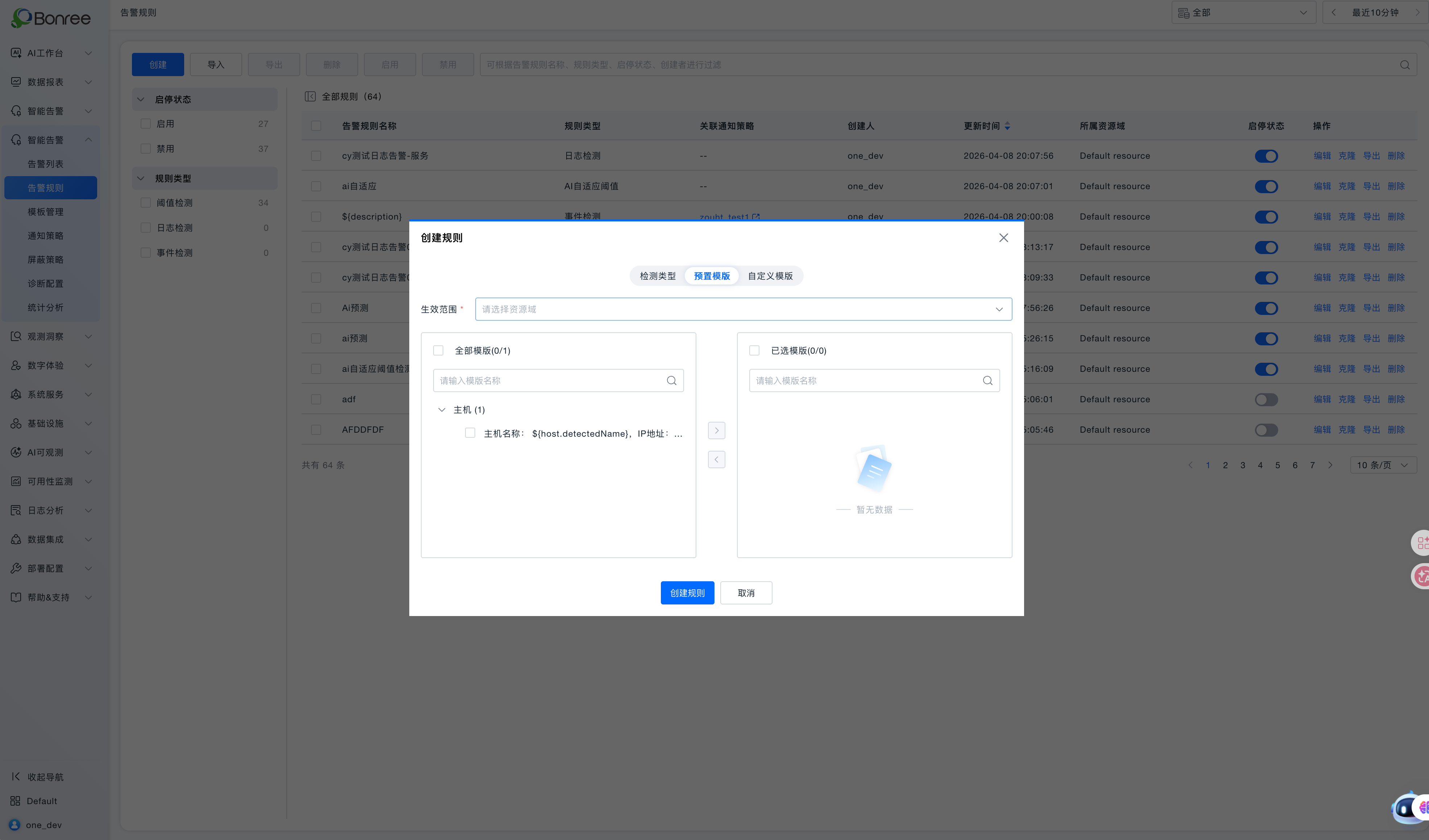Click the 已选模版 template name search field
1429x840 pixels.
[x=874, y=381]
